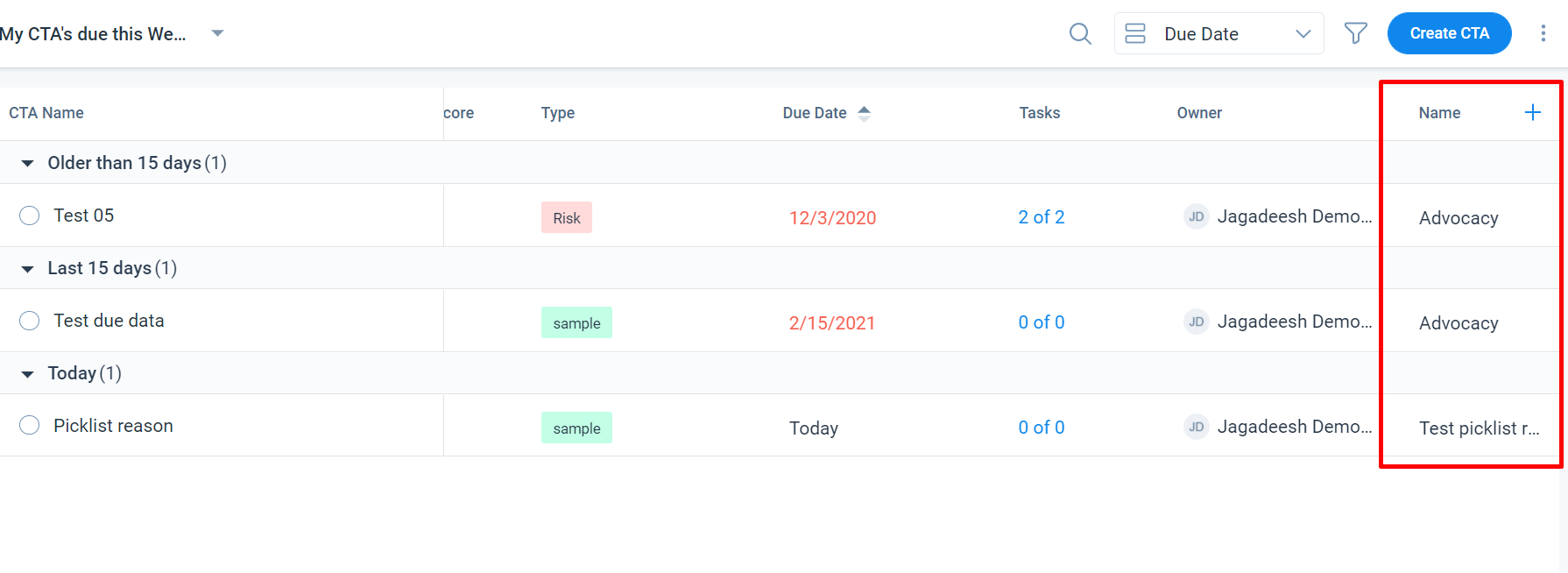The image size is (1568, 573).
Task: Click the Type column header
Action: pos(558,113)
